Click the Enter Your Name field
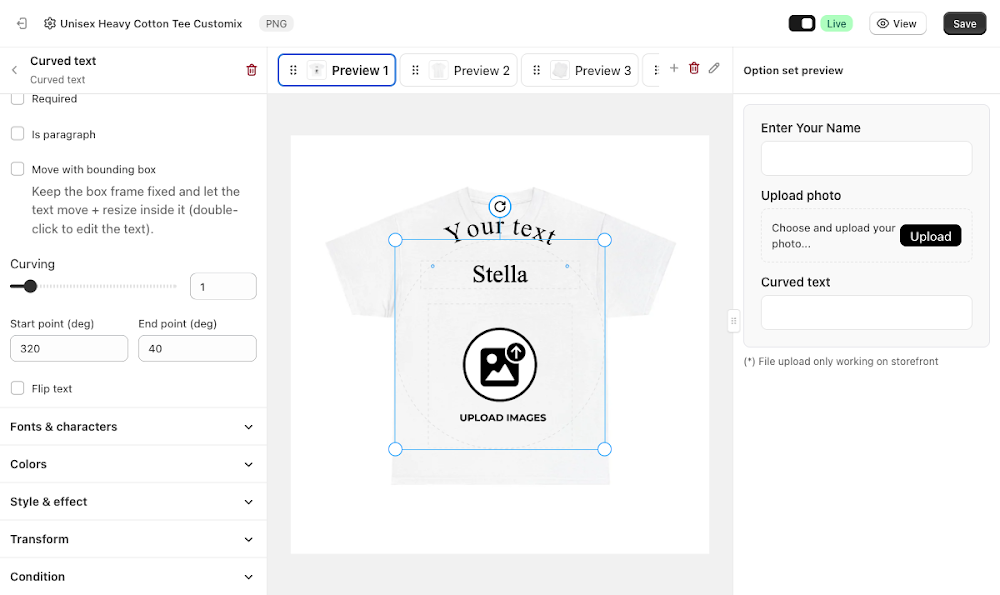This screenshot has width=1000, height=595. 866,158
